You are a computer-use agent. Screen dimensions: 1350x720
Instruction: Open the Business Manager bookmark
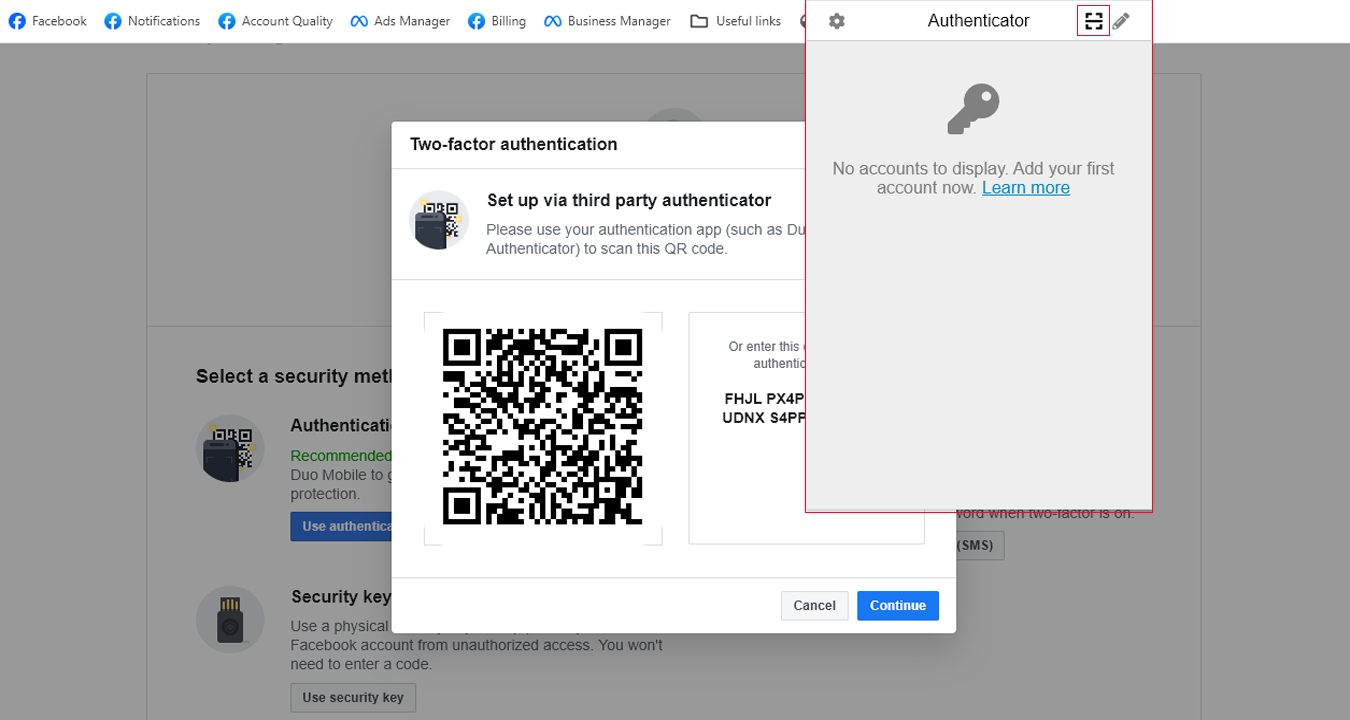607,21
